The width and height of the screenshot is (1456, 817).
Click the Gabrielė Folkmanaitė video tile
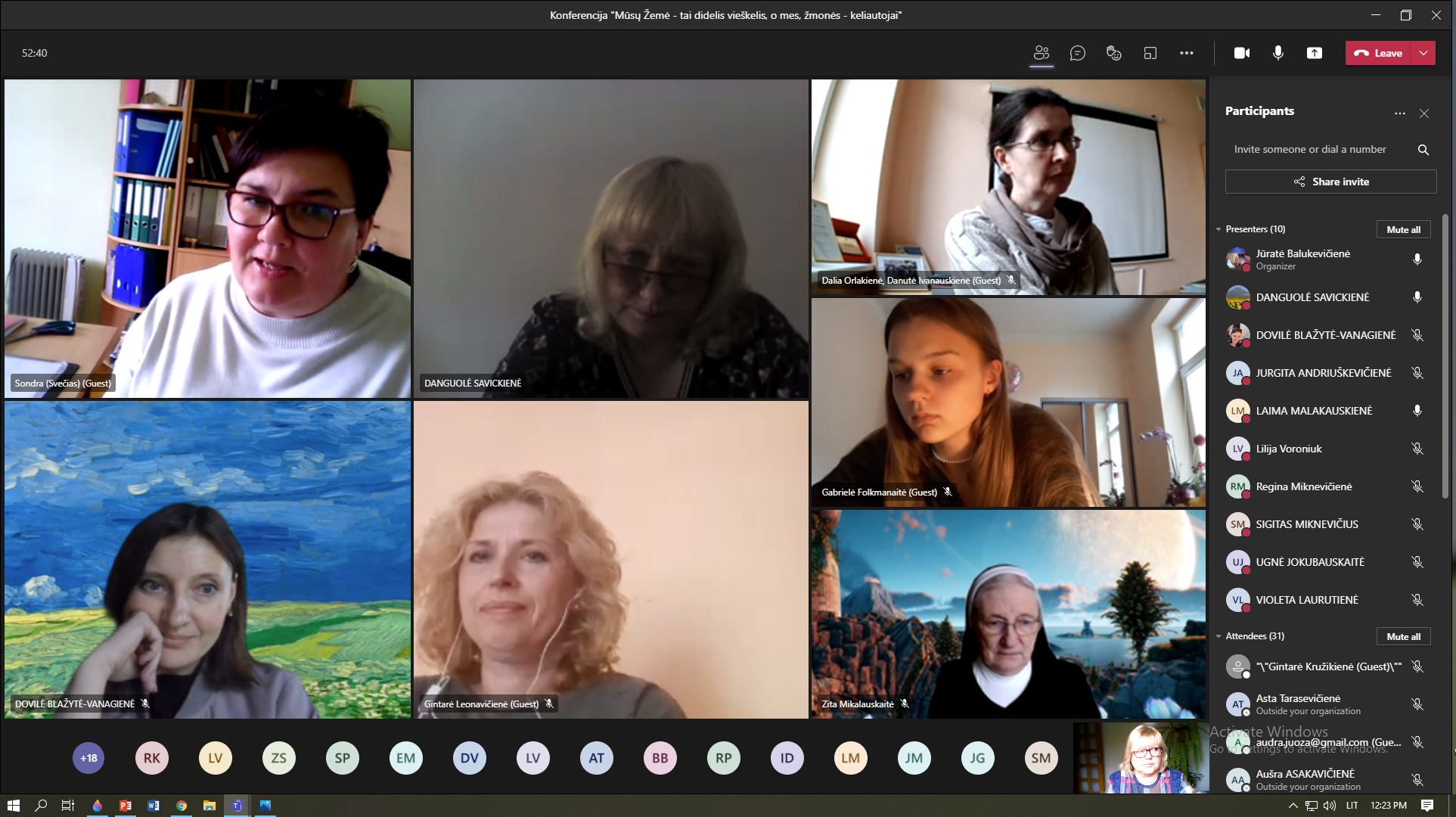1008,402
